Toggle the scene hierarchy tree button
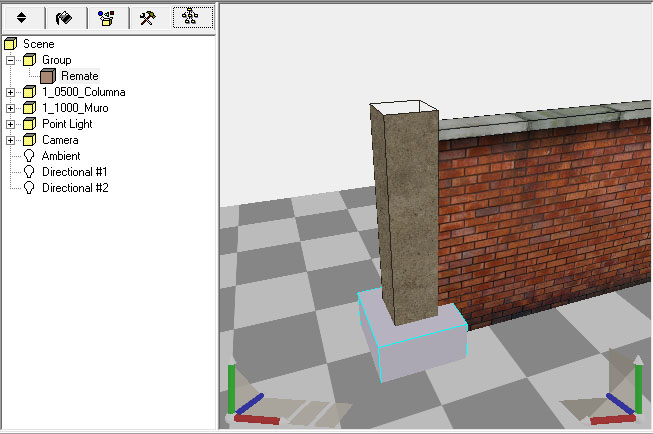This screenshot has width=653, height=434. pos(190,18)
